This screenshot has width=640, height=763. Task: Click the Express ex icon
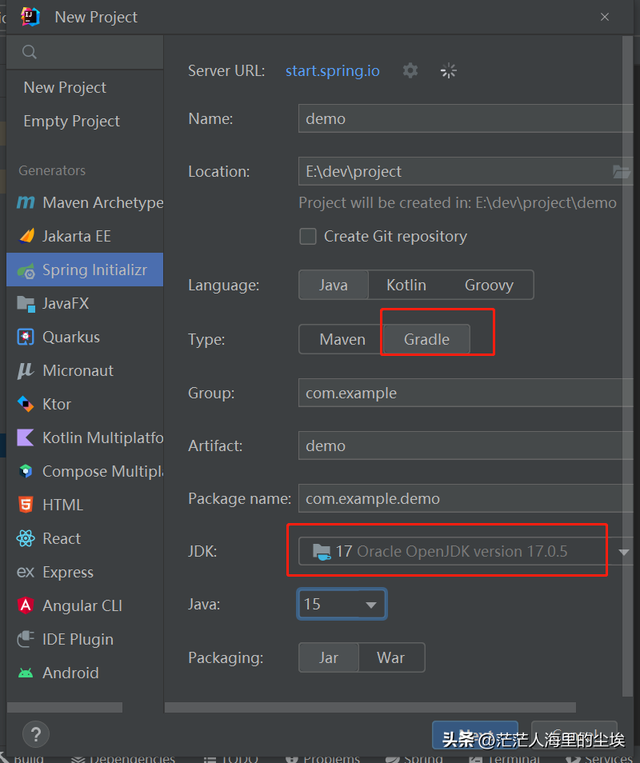point(25,572)
